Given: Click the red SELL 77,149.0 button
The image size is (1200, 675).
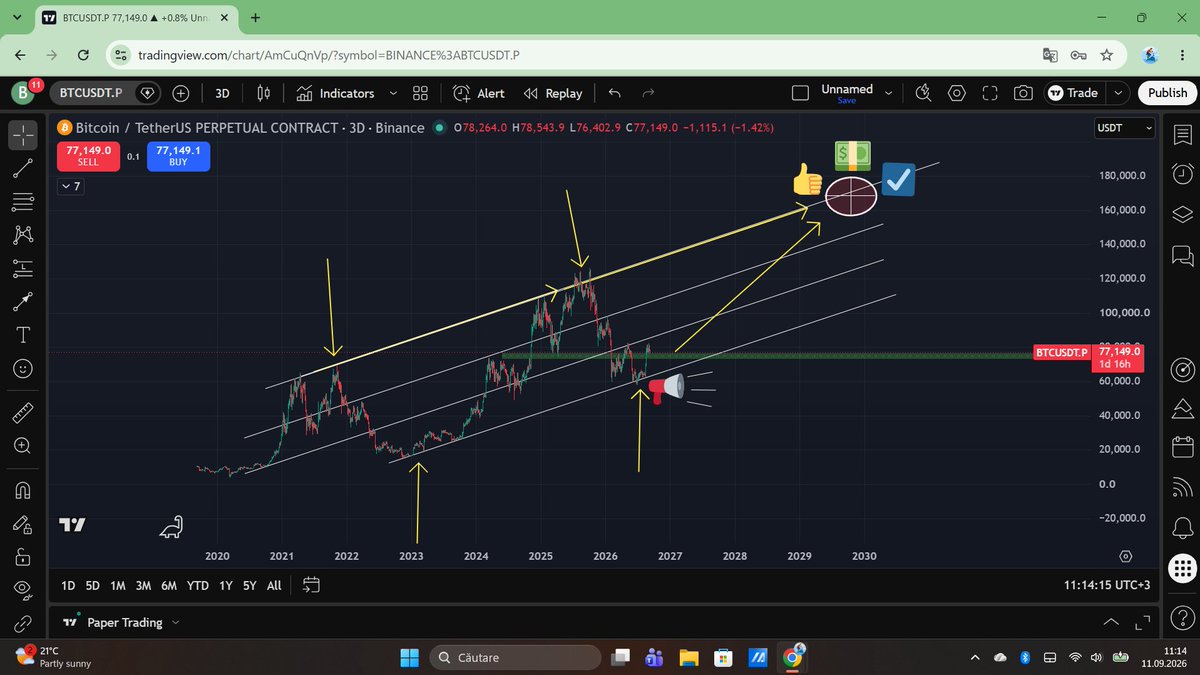Looking at the screenshot, I should (88, 156).
